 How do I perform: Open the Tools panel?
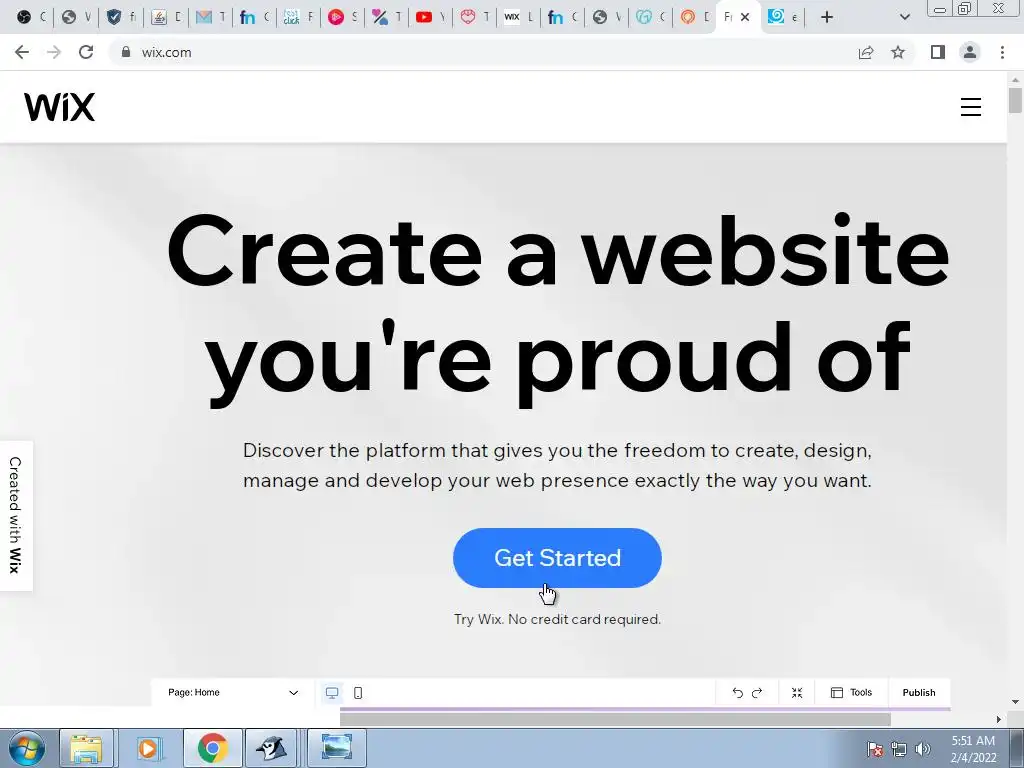(851, 693)
